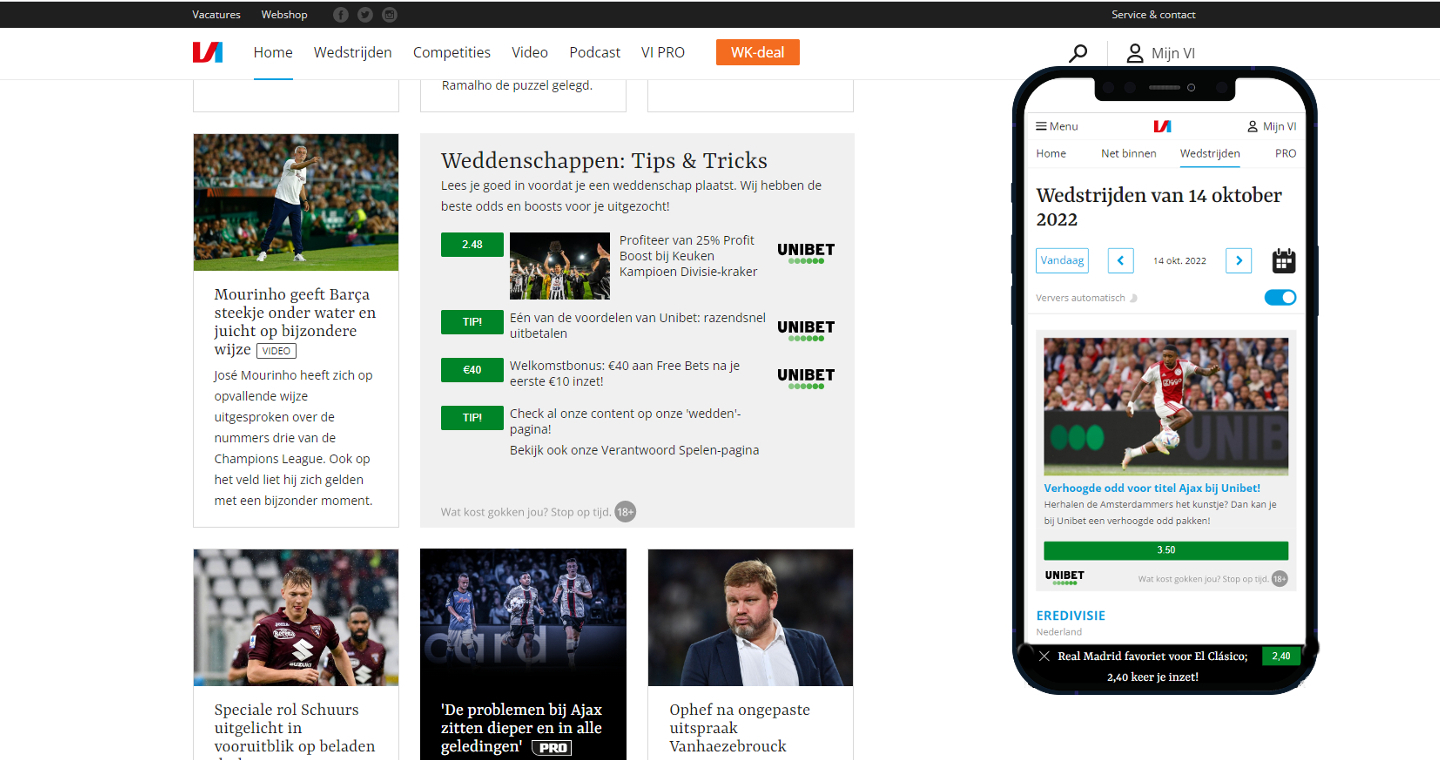
Task: Click the 14 okt. 2022 date label
Action: [x=1180, y=261]
